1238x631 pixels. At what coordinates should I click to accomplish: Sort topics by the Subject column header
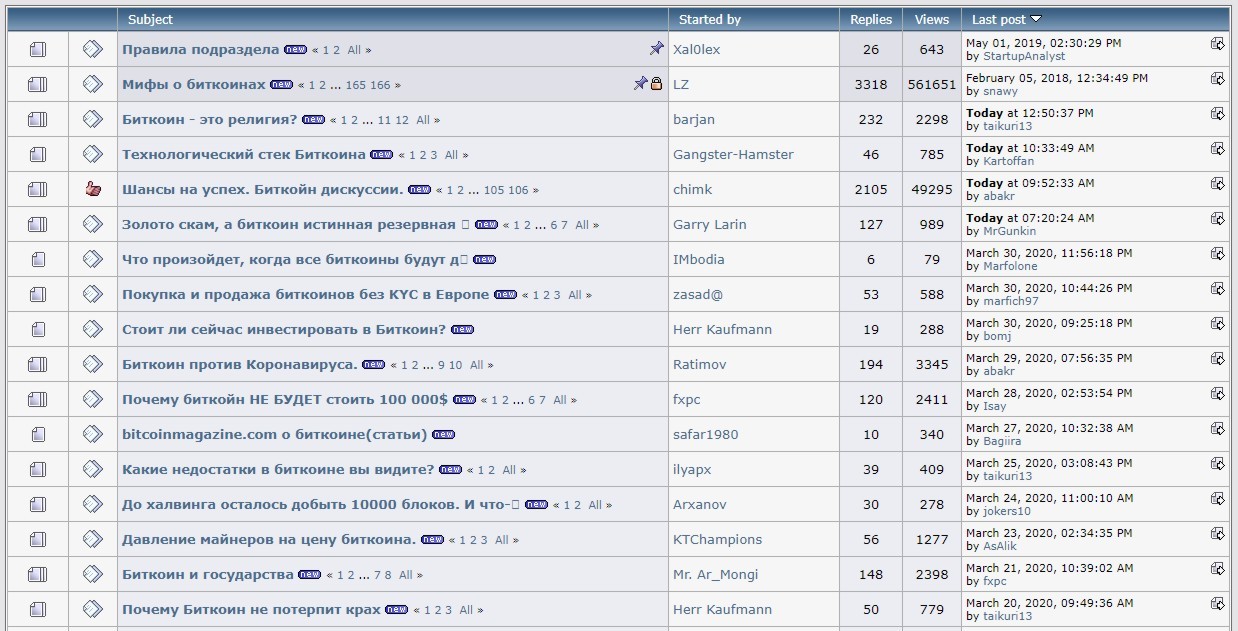click(150, 19)
